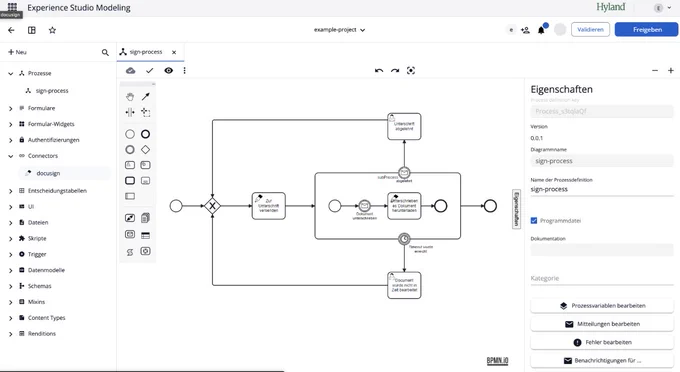Select Content Types in the sidebar
Image resolution: width=680 pixels, height=372 pixels.
click(x=46, y=318)
